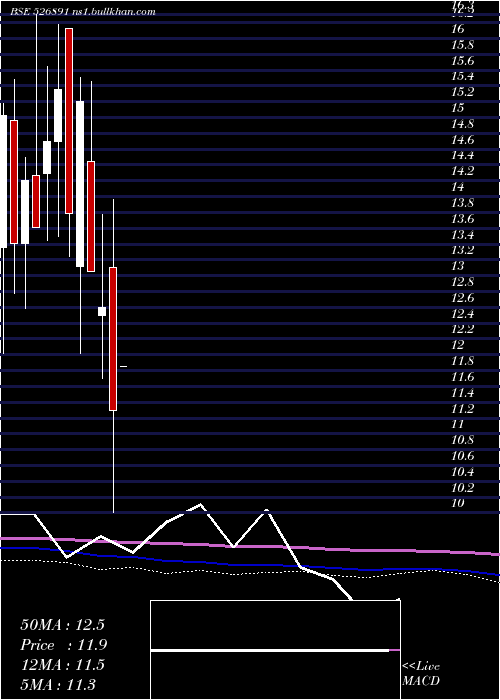Click the 13 price axis label
Viewport: 500px width, 700px height.
(458, 266)
